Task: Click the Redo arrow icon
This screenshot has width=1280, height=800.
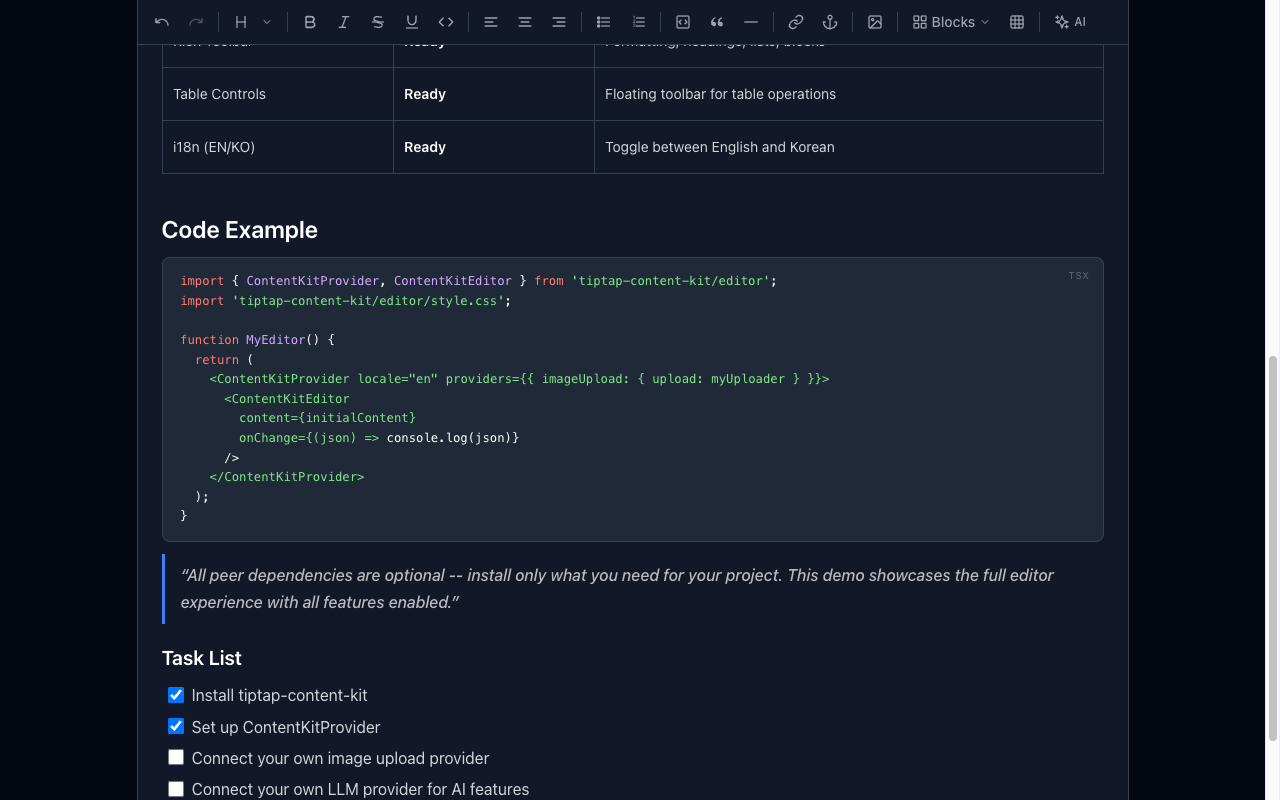Action: (196, 22)
